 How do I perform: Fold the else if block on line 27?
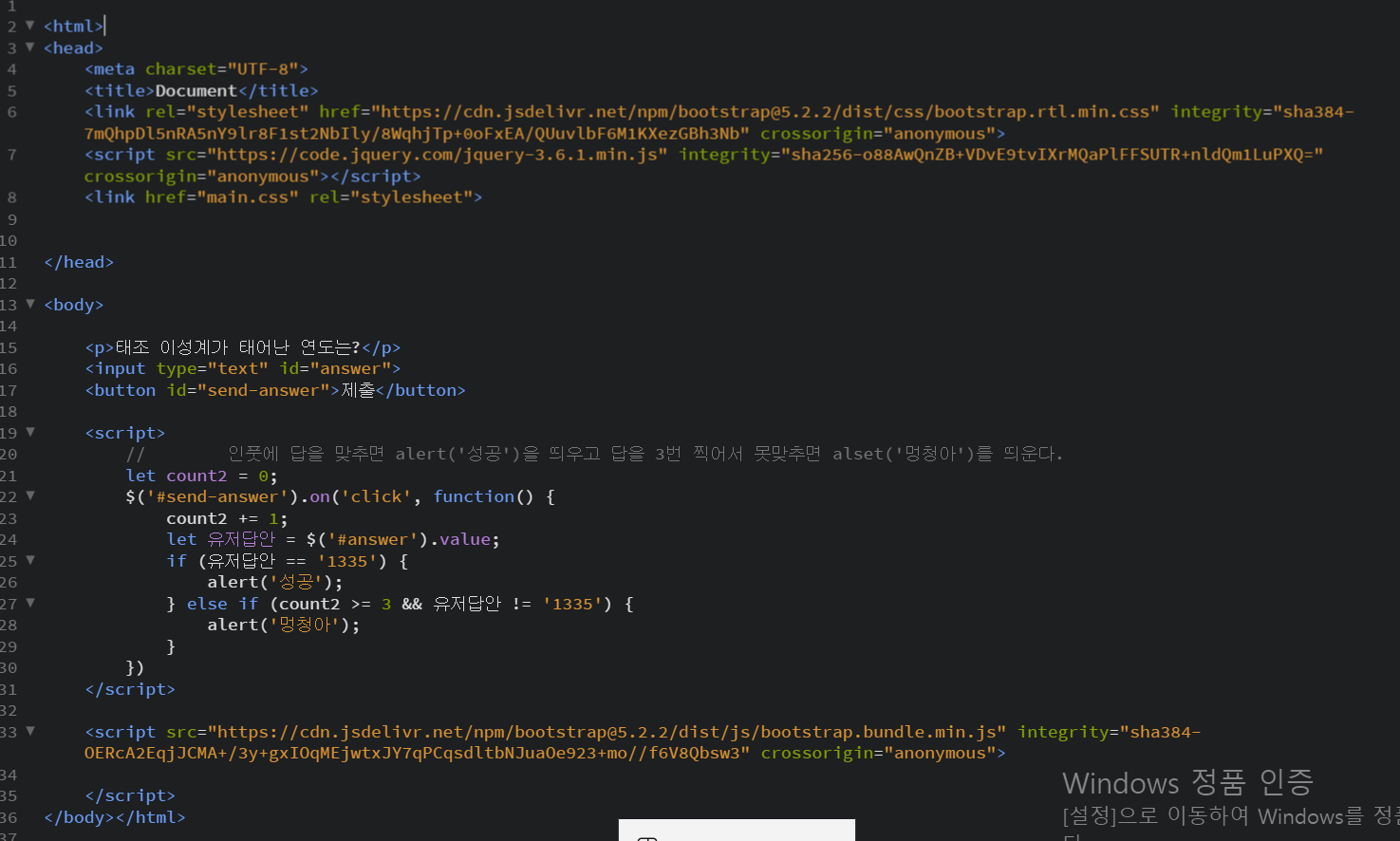pos(29,603)
